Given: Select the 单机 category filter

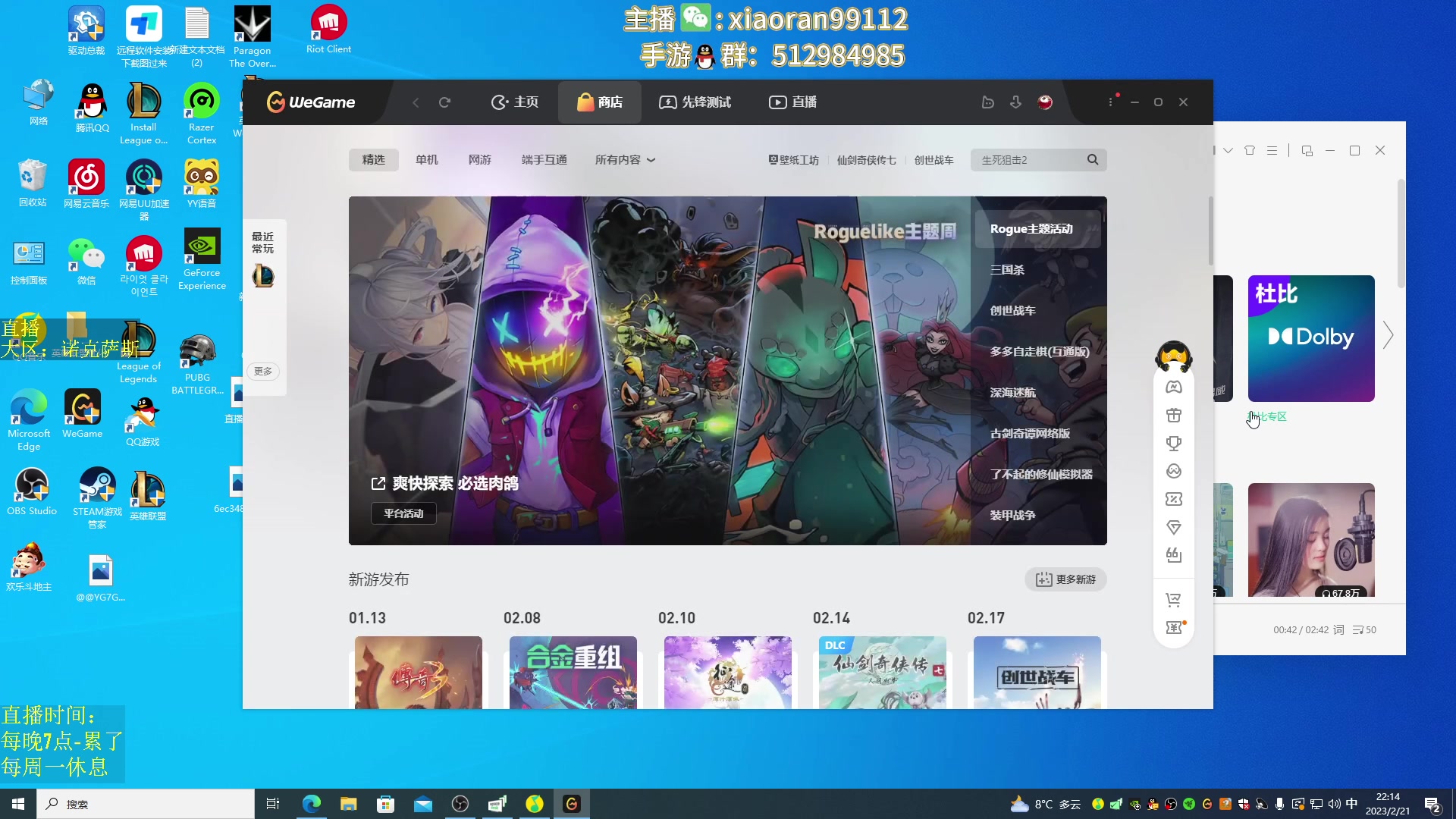Looking at the screenshot, I should pyautogui.click(x=427, y=160).
